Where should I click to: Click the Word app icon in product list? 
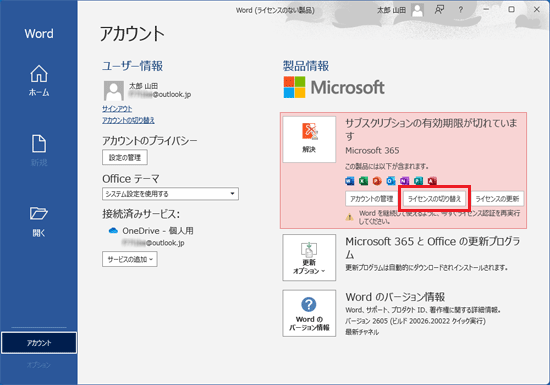tap(350, 181)
